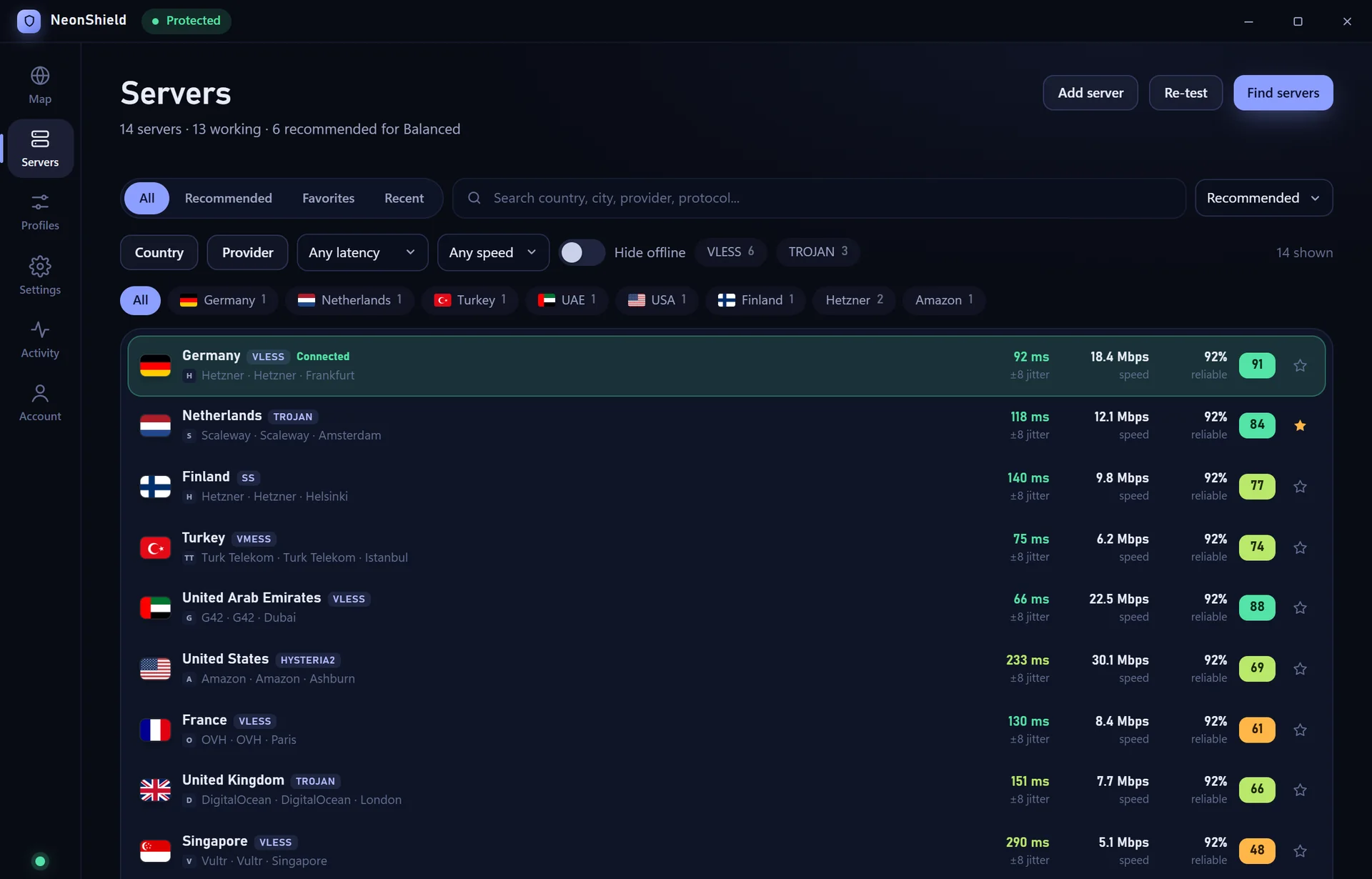The image size is (1372, 879).
Task: Switch to the Recent tab
Action: [x=404, y=198]
